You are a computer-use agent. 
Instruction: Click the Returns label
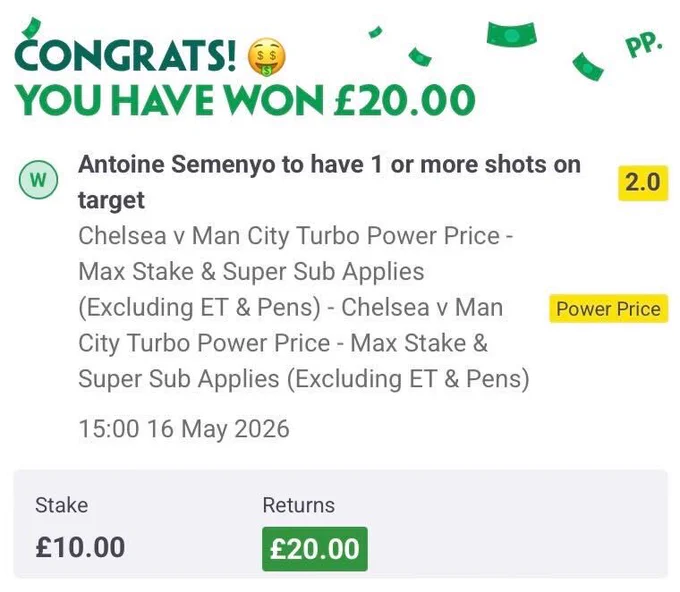click(298, 505)
